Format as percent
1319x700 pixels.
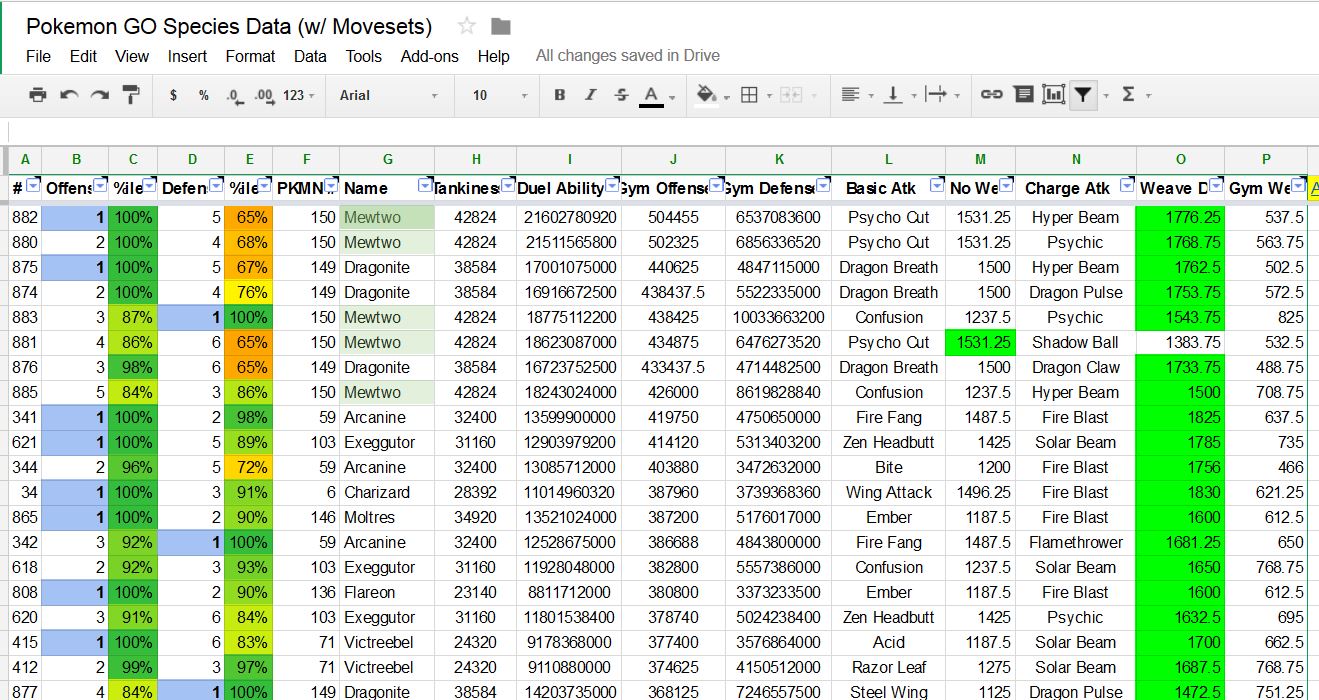pyautogui.click(x=204, y=95)
